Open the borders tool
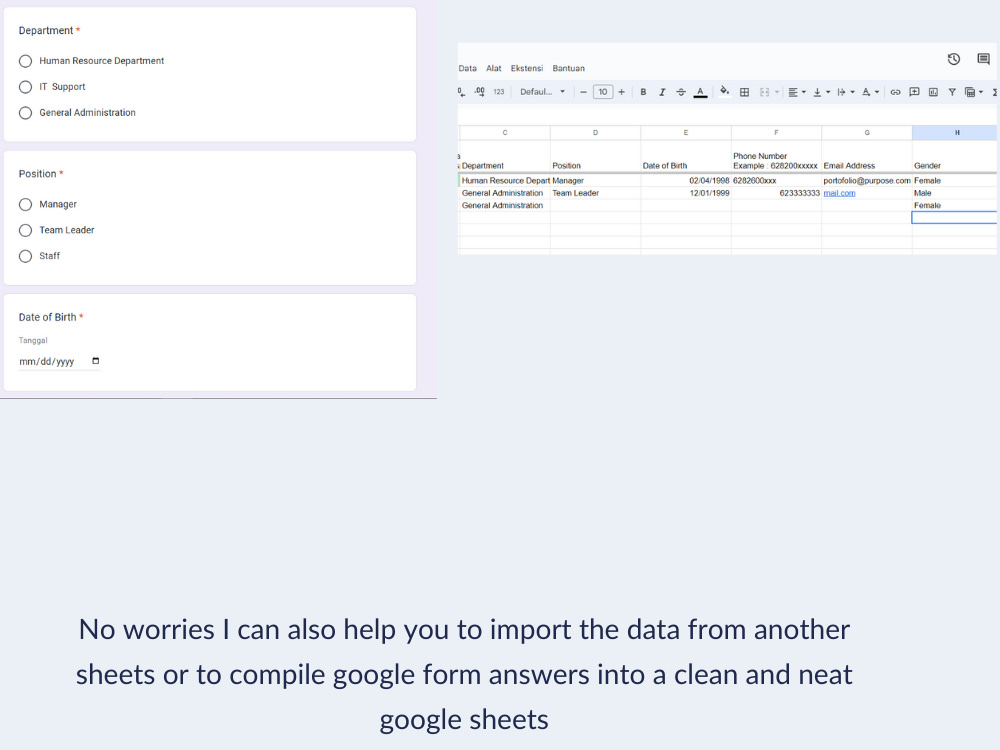Image resolution: width=1000 pixels, height=750 pixels. (x=744, y=92)
